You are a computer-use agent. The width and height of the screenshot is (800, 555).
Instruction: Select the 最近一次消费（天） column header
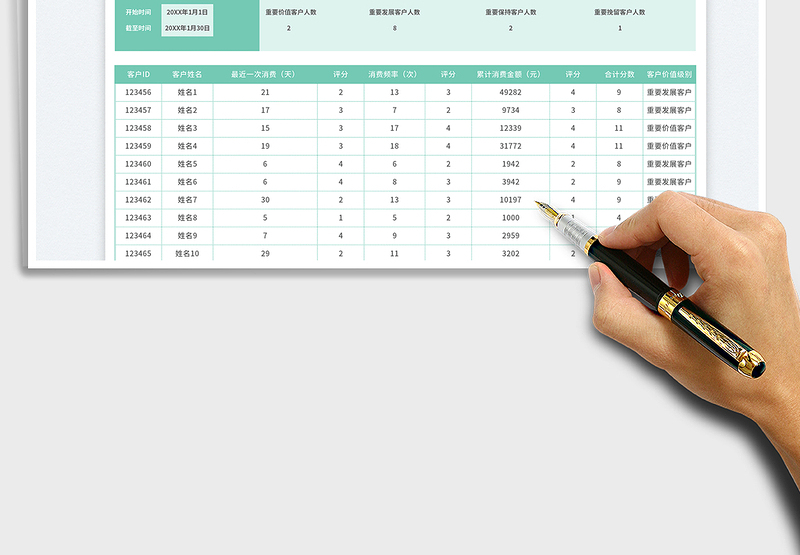[x=265, y=74]
